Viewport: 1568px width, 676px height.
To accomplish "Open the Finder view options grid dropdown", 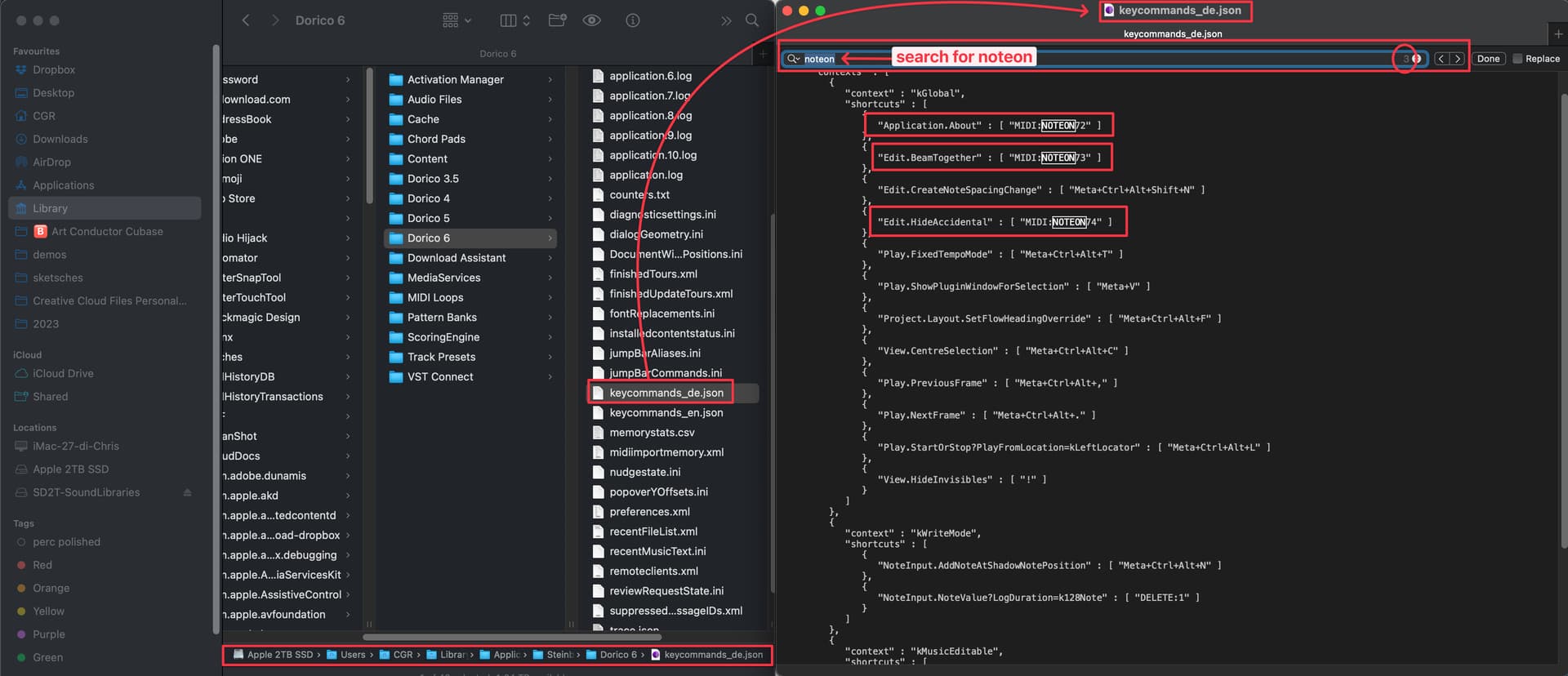I will [457, 20].
